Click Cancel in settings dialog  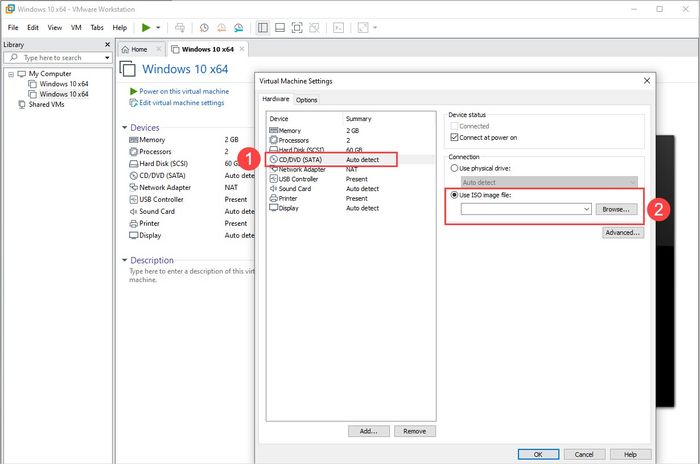tap(584, 454)
